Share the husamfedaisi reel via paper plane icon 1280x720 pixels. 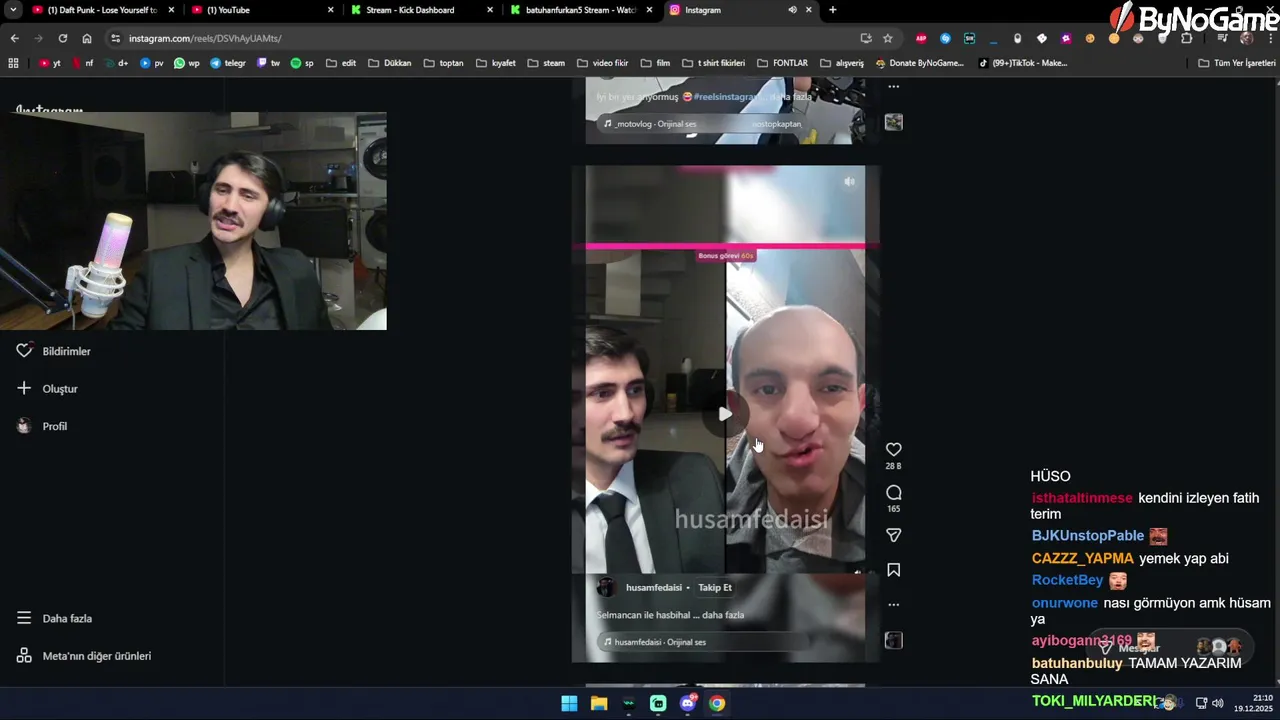894,535
